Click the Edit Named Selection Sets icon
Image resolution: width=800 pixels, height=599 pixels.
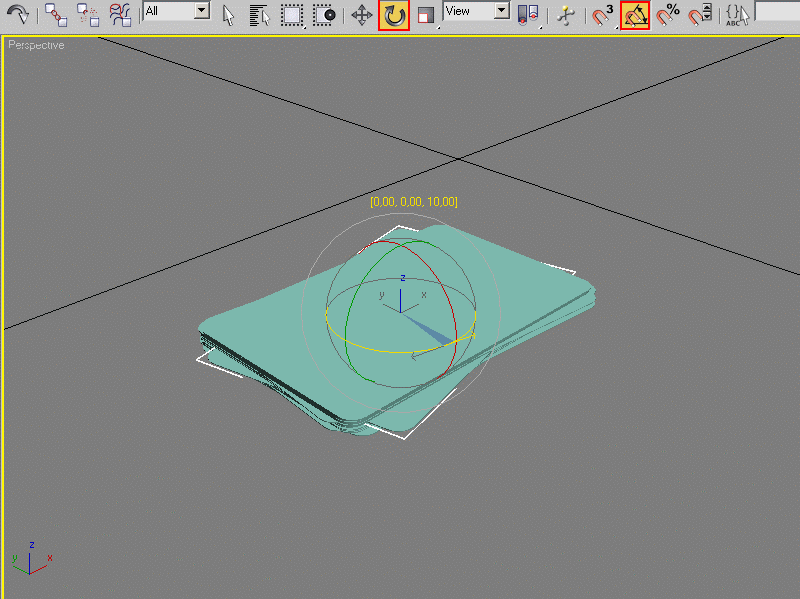[x=738, y=15]
